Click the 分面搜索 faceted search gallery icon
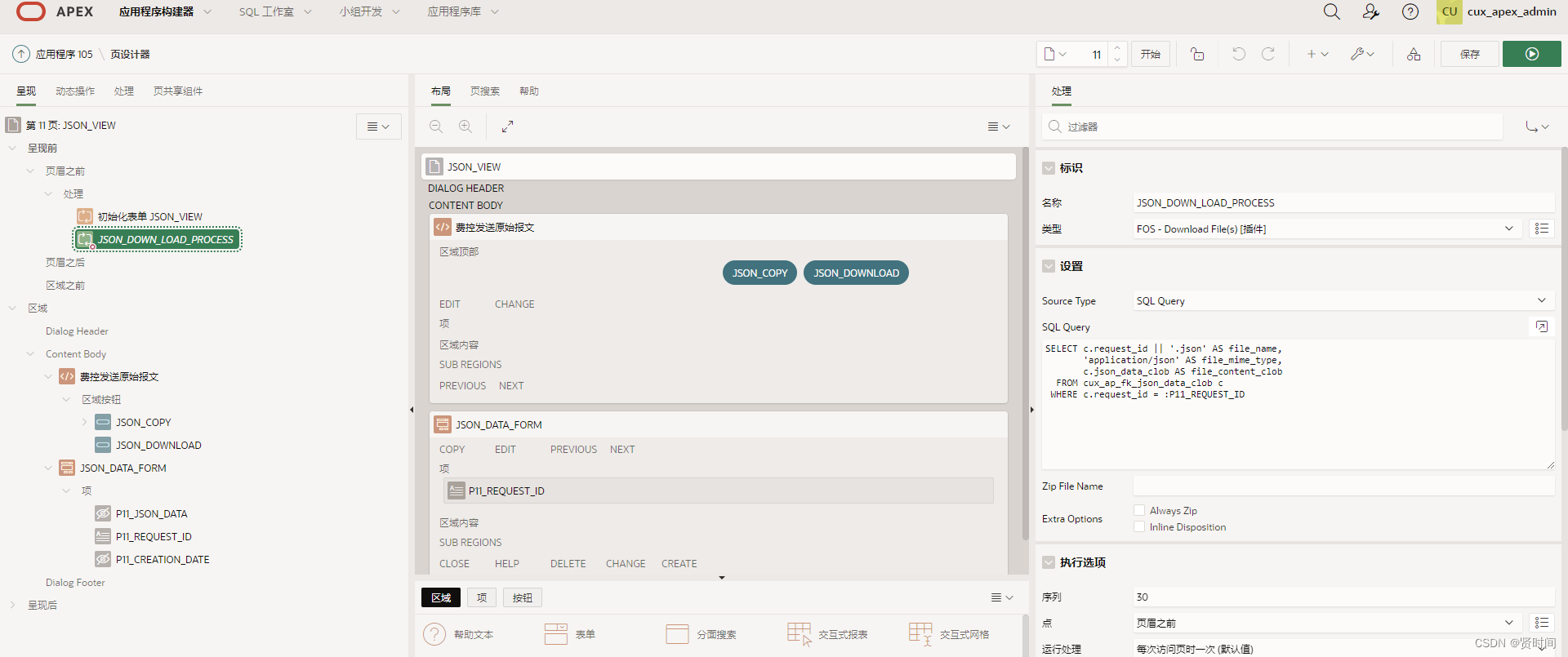Screen dimensions: 1568x657 point(678,634)
